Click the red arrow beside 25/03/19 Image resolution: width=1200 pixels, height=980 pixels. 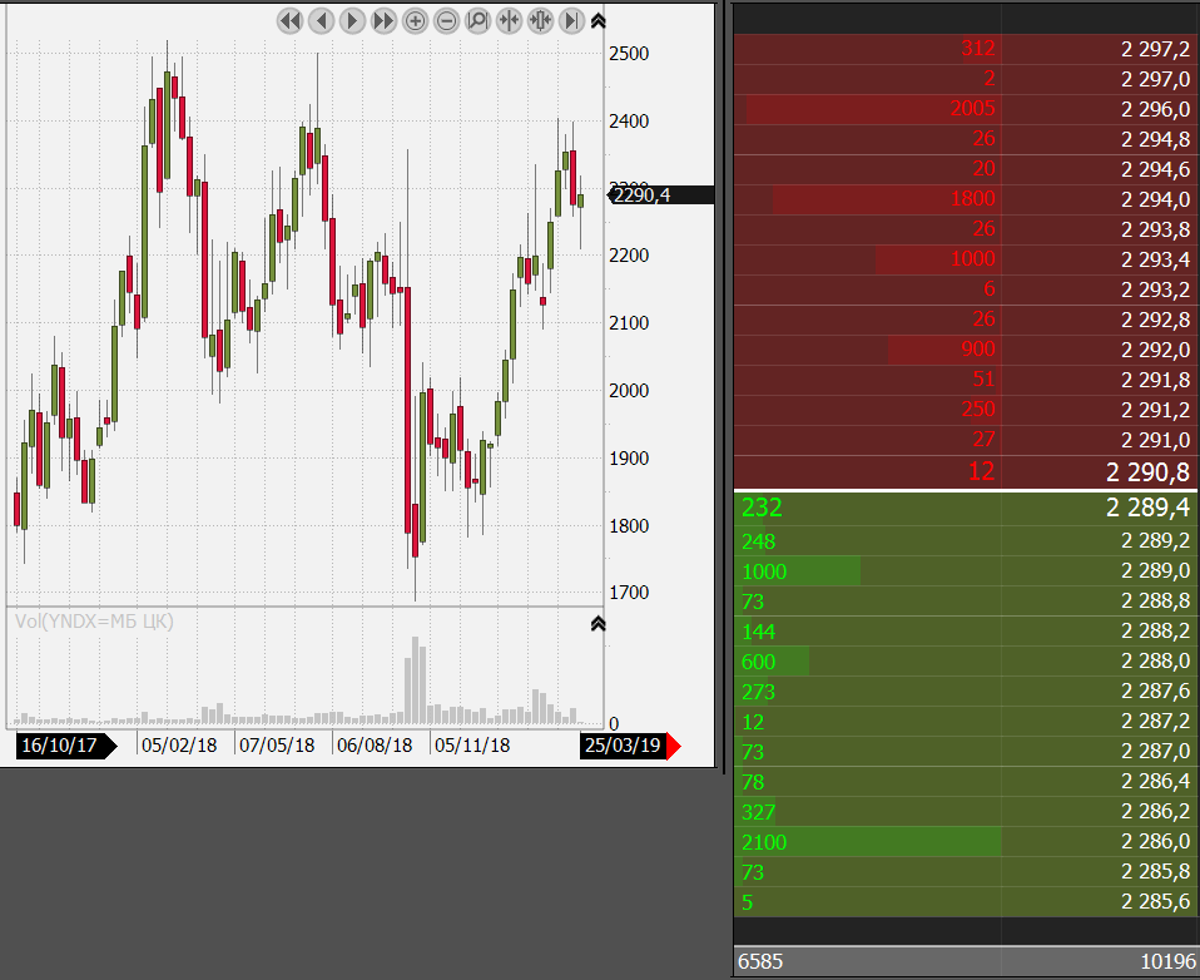(674, 746)
